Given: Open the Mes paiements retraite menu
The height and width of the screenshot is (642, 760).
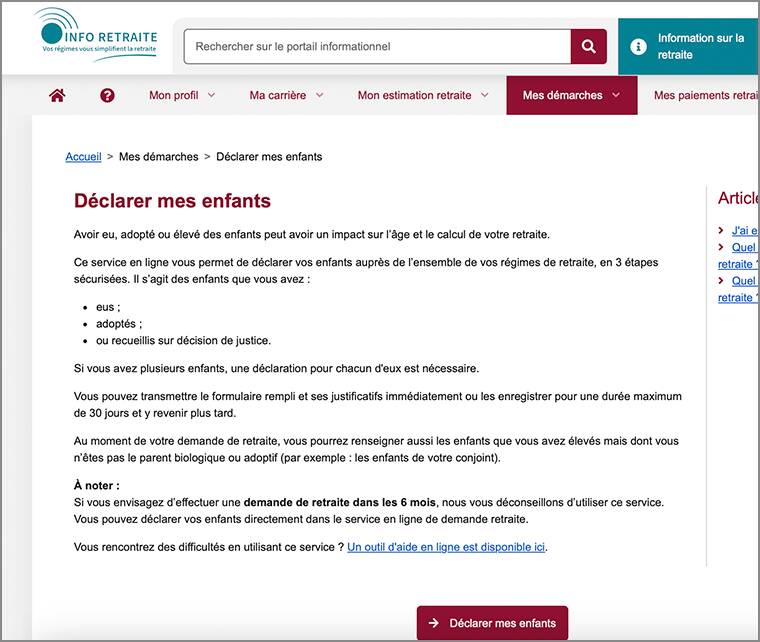Looking at the screenshot, I should pos(706,95).
